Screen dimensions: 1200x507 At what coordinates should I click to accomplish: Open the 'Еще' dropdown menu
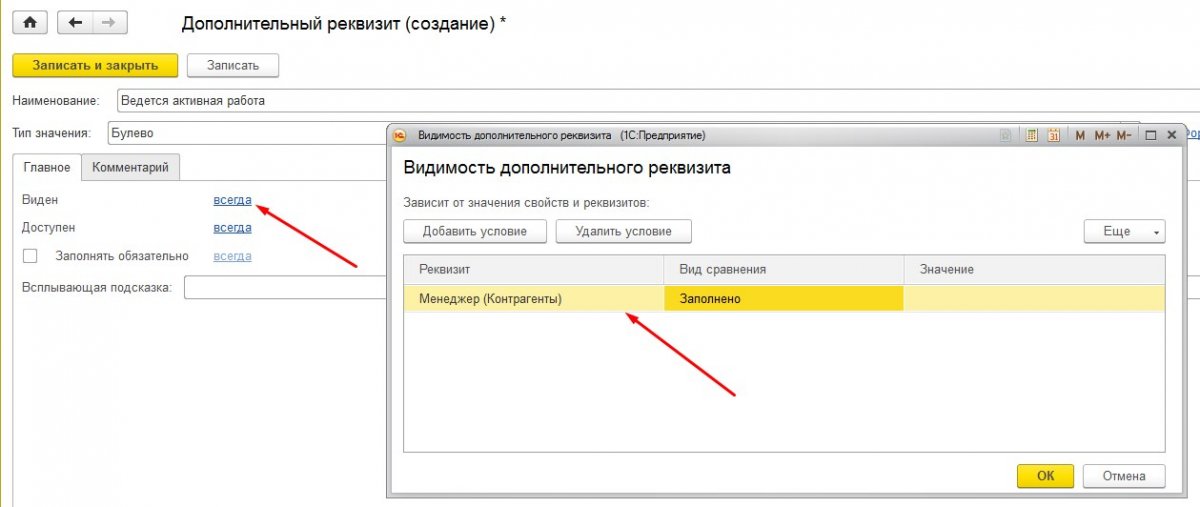tap(1124, 231)
